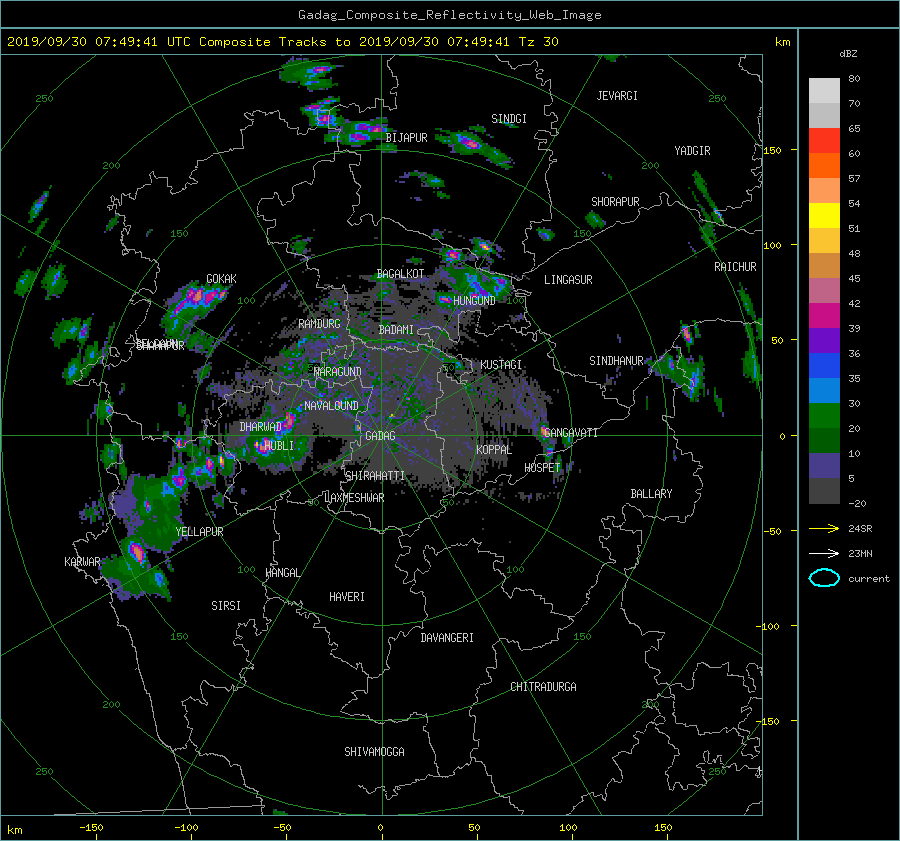Click the high-reflectivity cell near Karwar

[x=137, y=552]
